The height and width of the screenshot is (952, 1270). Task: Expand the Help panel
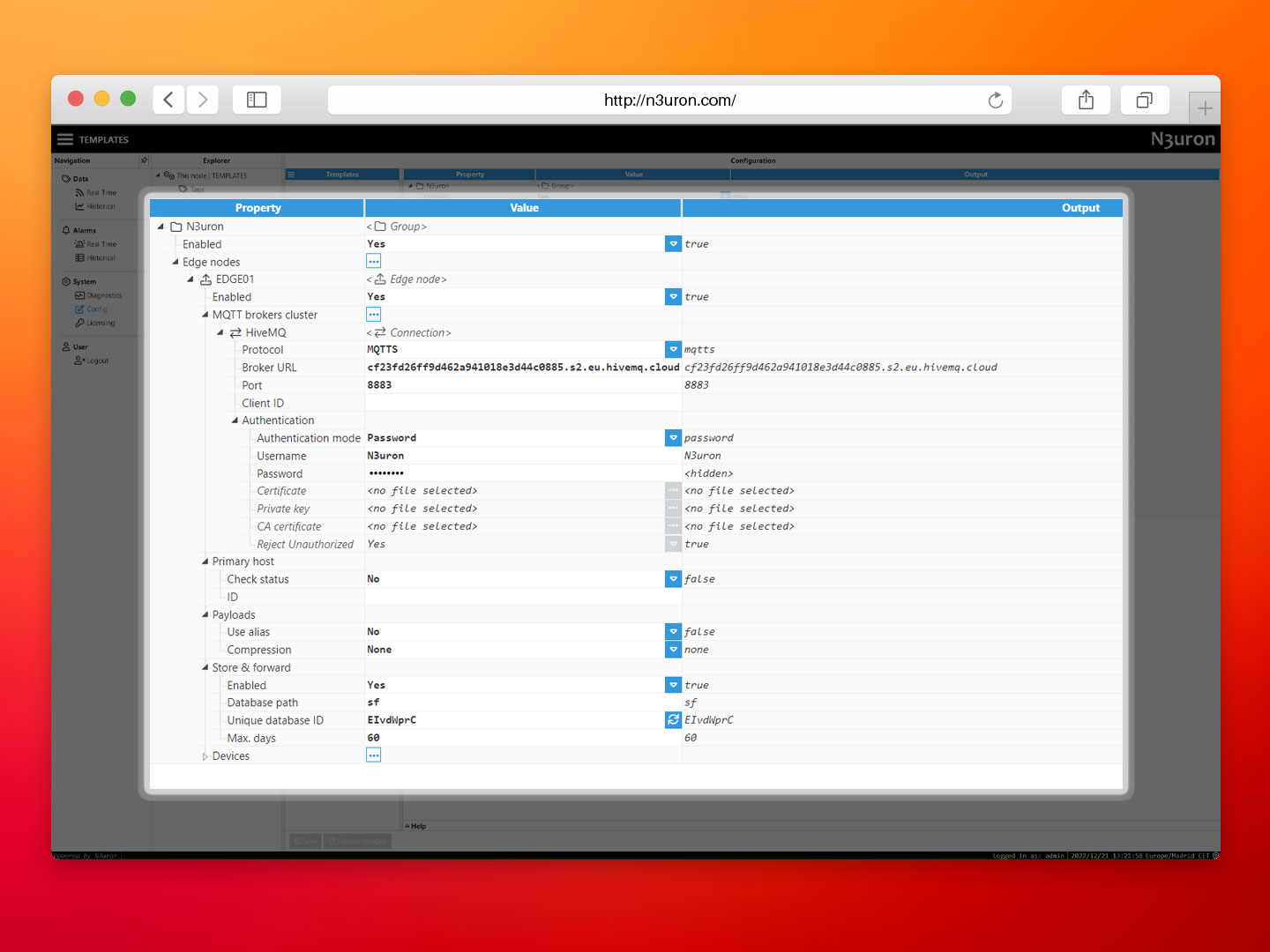415,826
